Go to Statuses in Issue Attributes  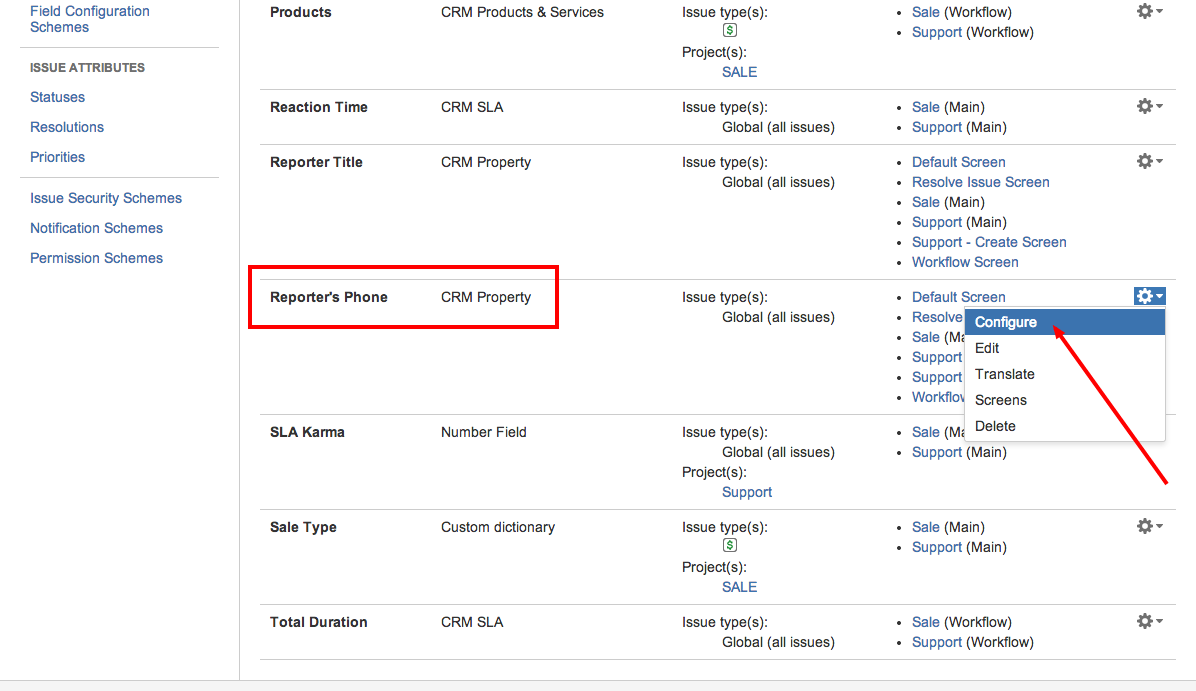click(57, 97)
